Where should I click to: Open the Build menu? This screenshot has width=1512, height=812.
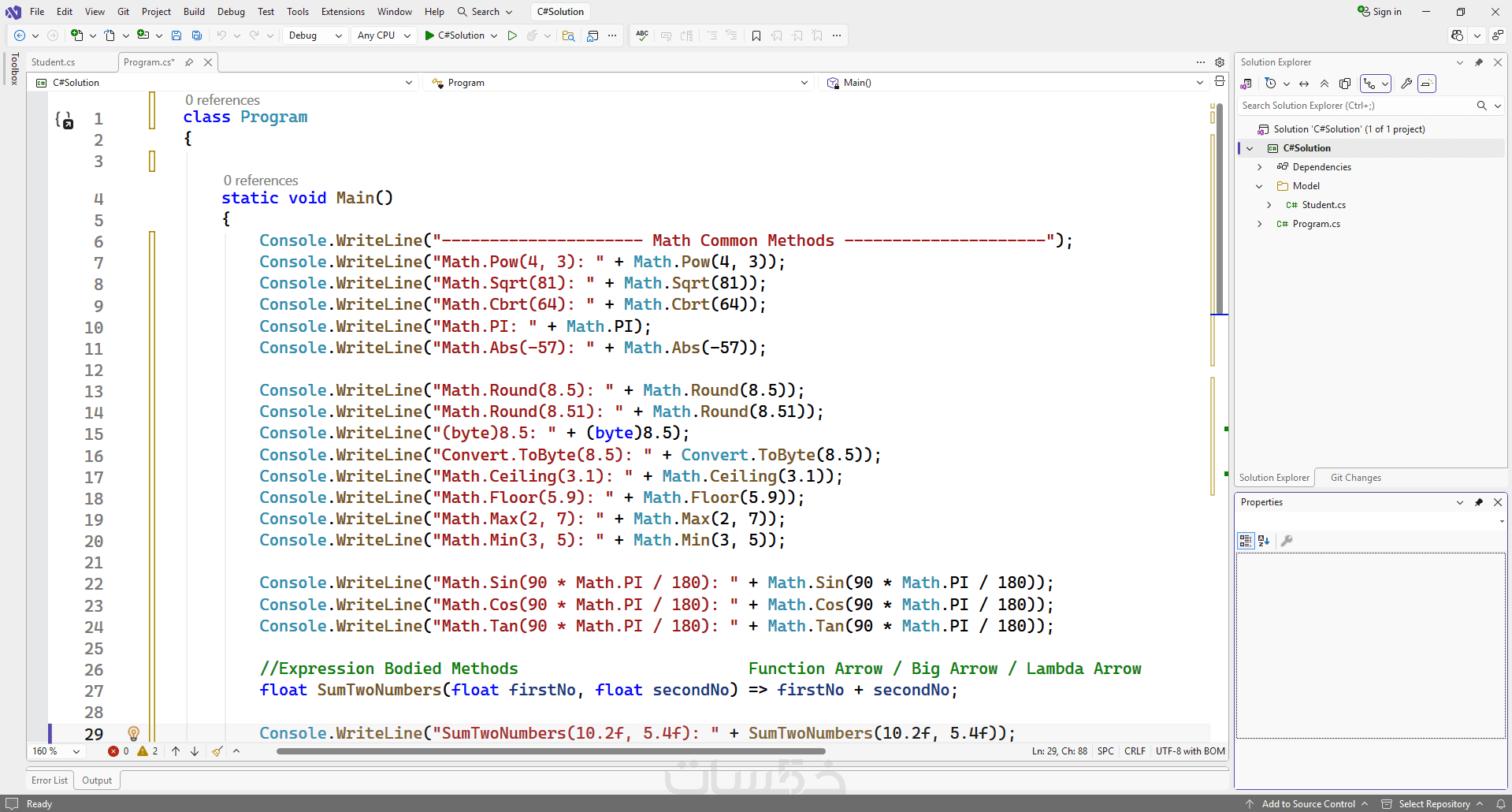coord(194,12)
